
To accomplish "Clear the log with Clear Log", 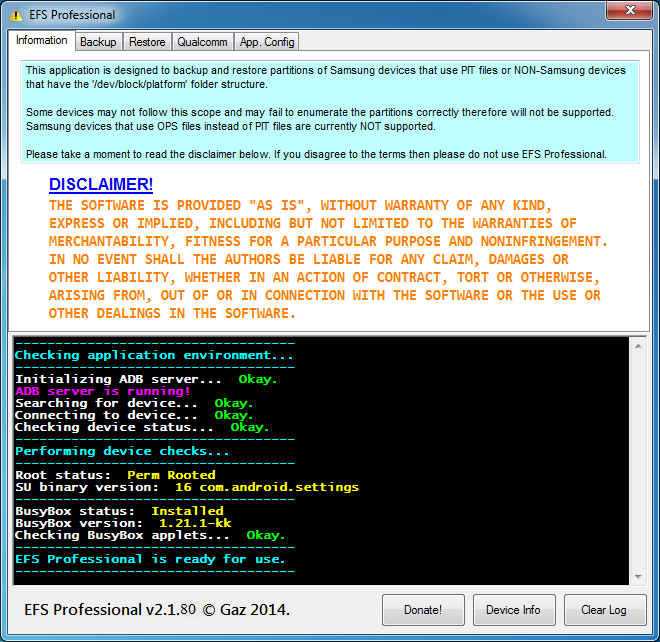I will click(x=604, y=610).
